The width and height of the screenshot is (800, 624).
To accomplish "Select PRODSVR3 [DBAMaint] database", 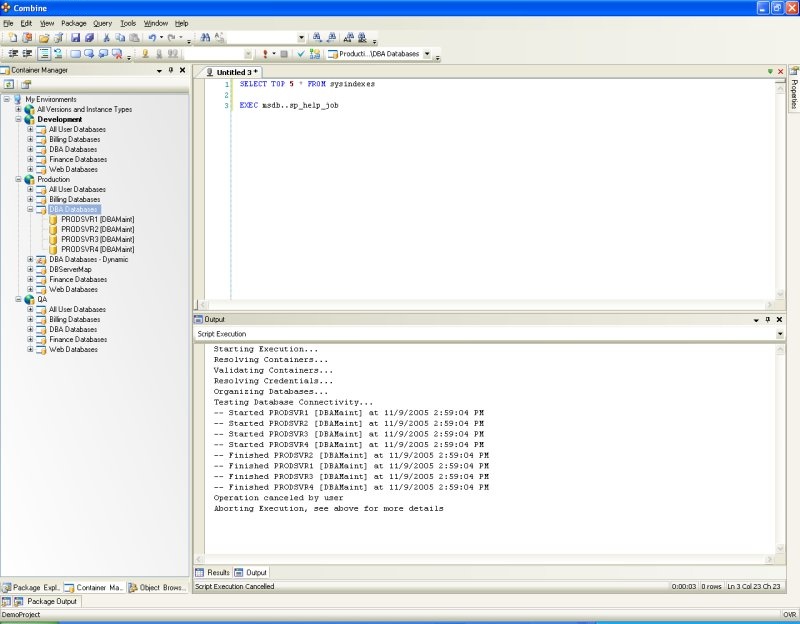I will (x=97, y=239).
